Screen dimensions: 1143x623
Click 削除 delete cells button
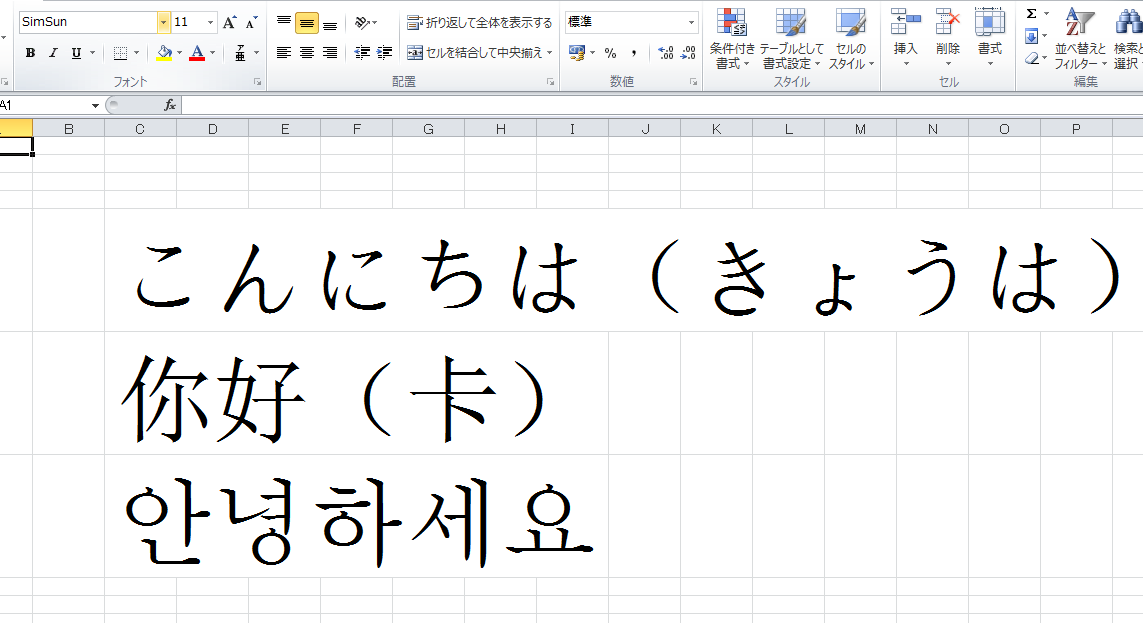point(948,39)
